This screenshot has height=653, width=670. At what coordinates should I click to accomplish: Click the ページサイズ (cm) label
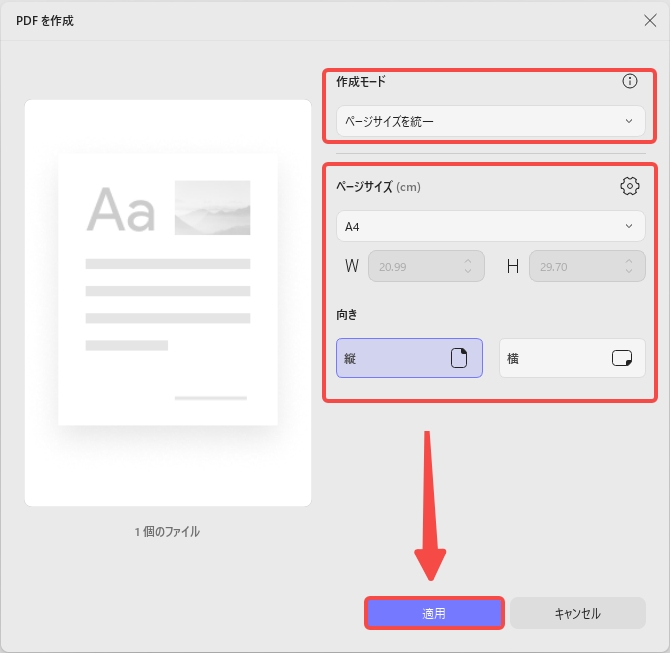(378, 187)
